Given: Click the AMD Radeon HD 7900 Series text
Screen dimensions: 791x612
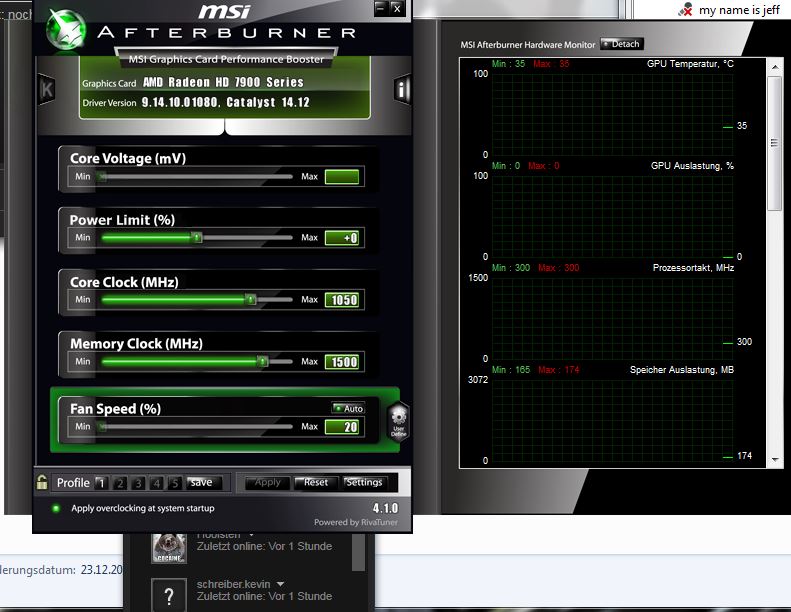Looking at the screenshot, I should [x=223, y=82].
